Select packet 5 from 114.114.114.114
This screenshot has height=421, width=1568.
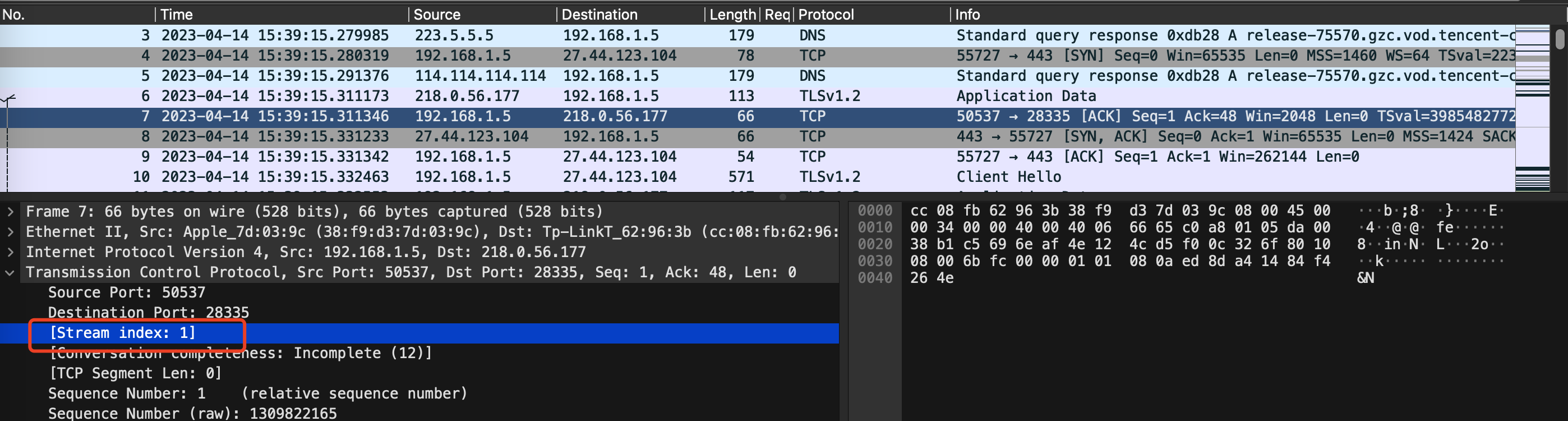point(757,76)
